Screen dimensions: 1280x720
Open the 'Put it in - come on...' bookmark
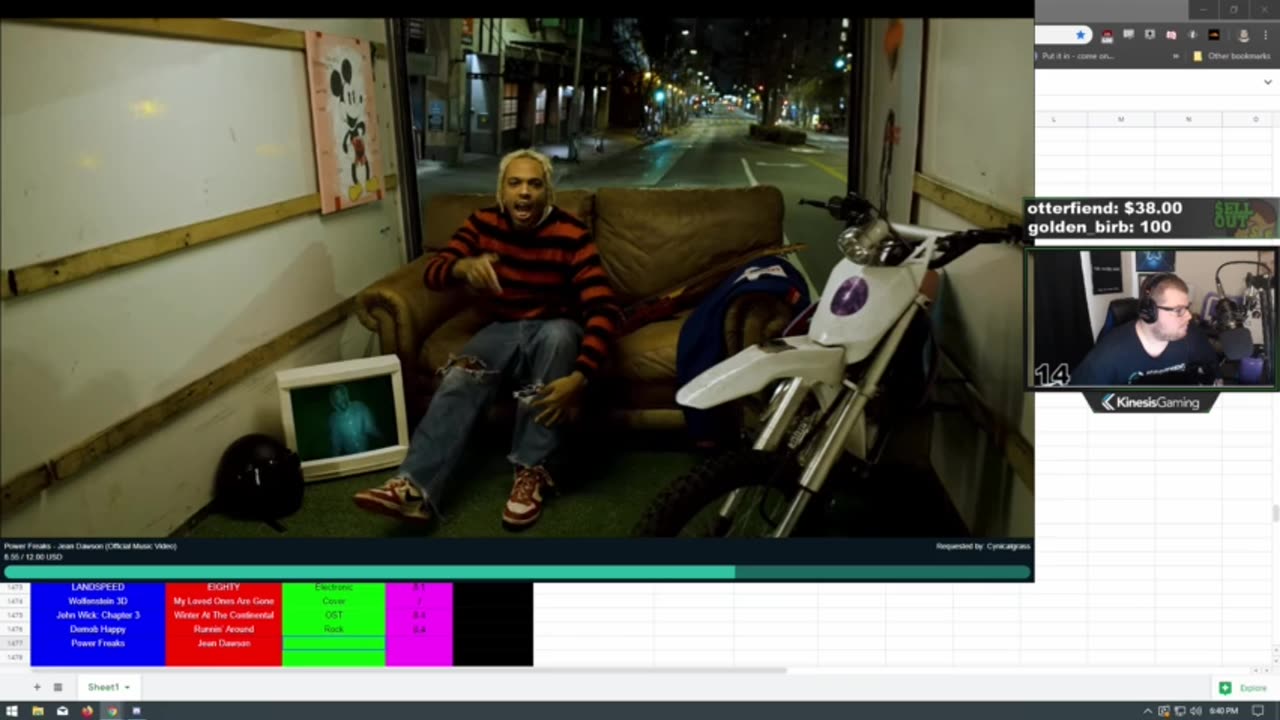tap(1077, 56)
